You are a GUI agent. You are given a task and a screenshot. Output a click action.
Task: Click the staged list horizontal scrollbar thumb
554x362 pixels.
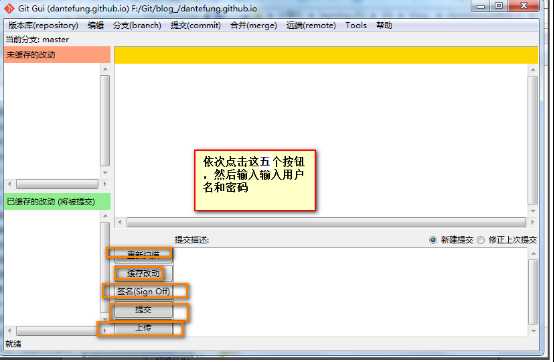click(57, 331)
